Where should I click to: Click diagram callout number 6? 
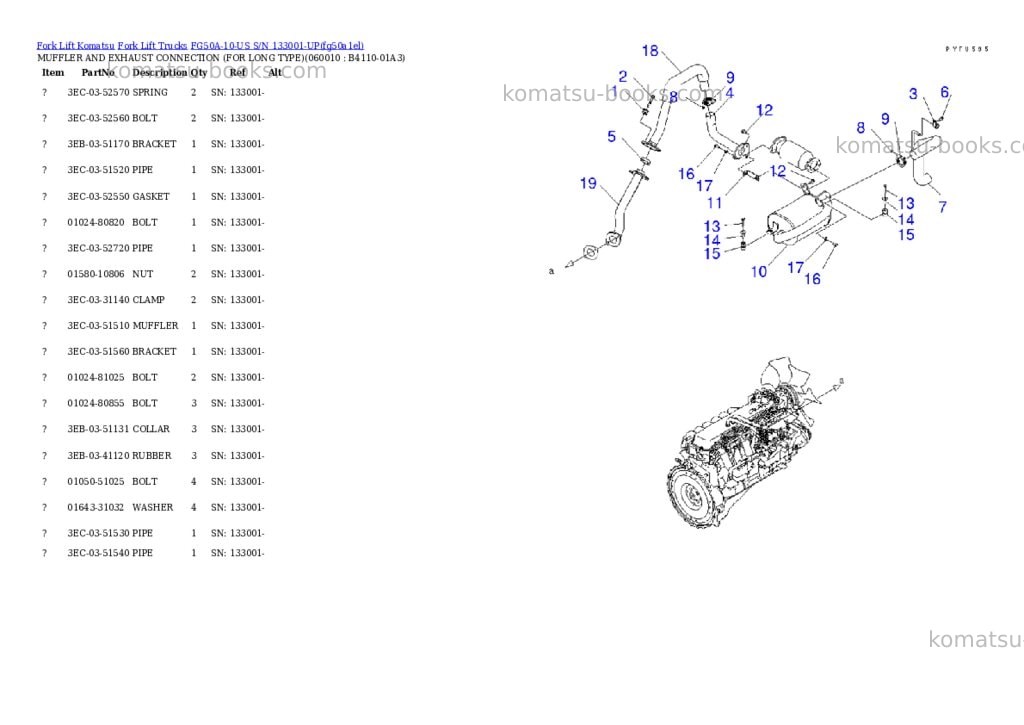pos(944,92)
